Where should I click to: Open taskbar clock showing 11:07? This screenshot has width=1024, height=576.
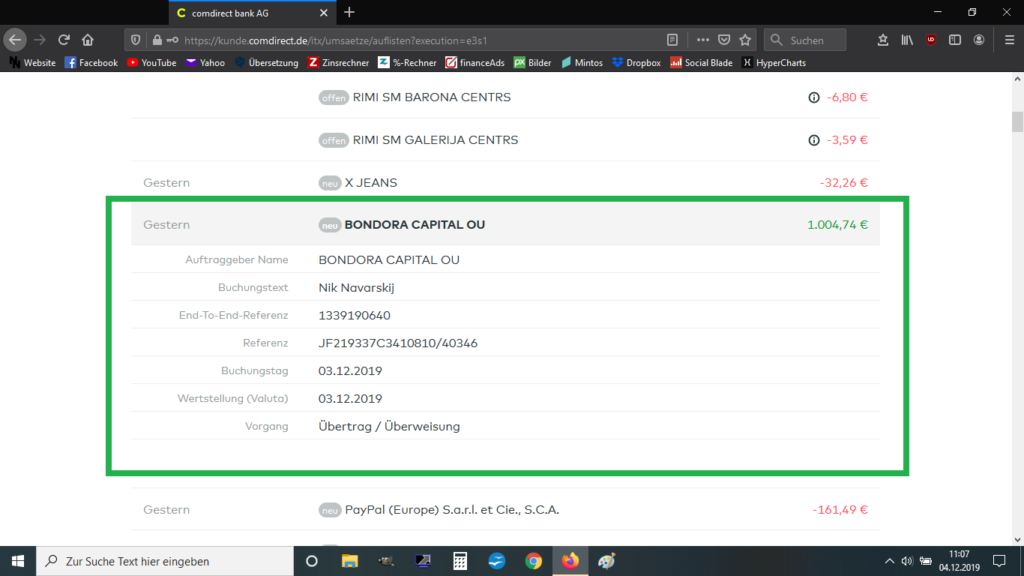[x=959, y=561]
